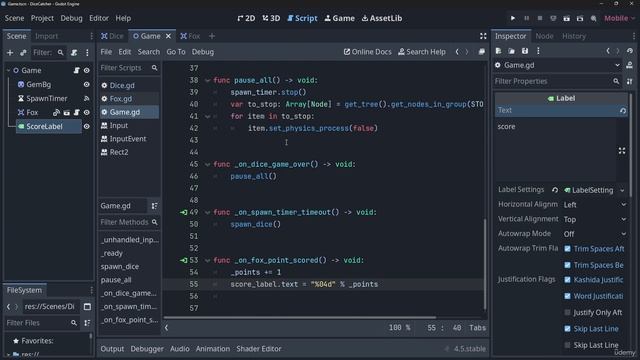Click the run specific scene icon

[580, 18]
